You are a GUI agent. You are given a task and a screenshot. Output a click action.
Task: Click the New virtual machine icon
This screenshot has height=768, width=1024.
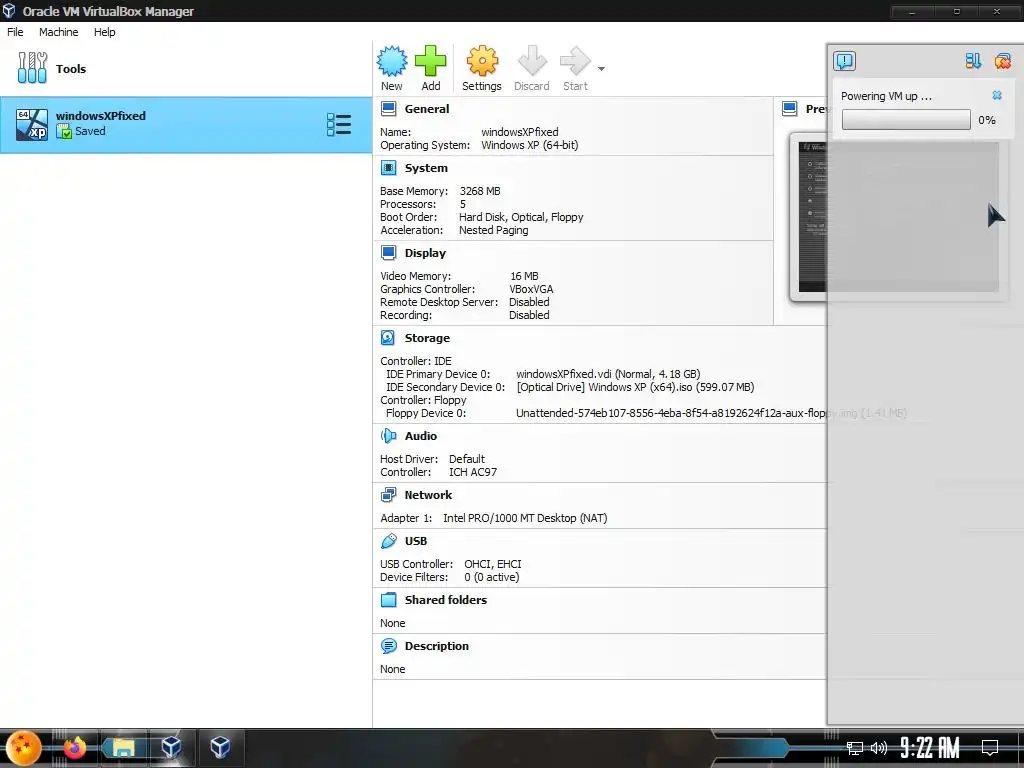[392, 61]
